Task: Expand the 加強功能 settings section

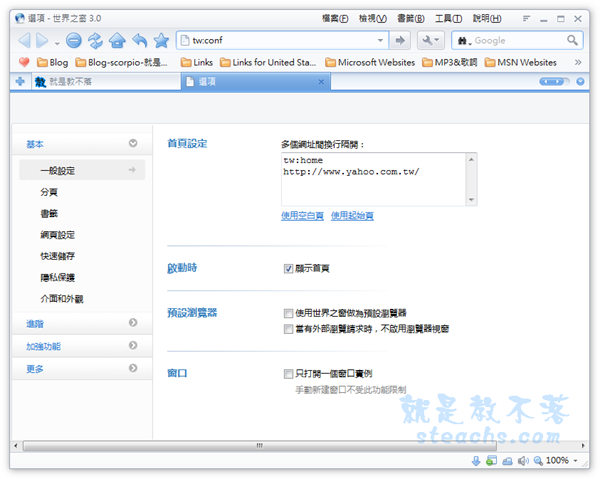Action: [x=82, y=346]
